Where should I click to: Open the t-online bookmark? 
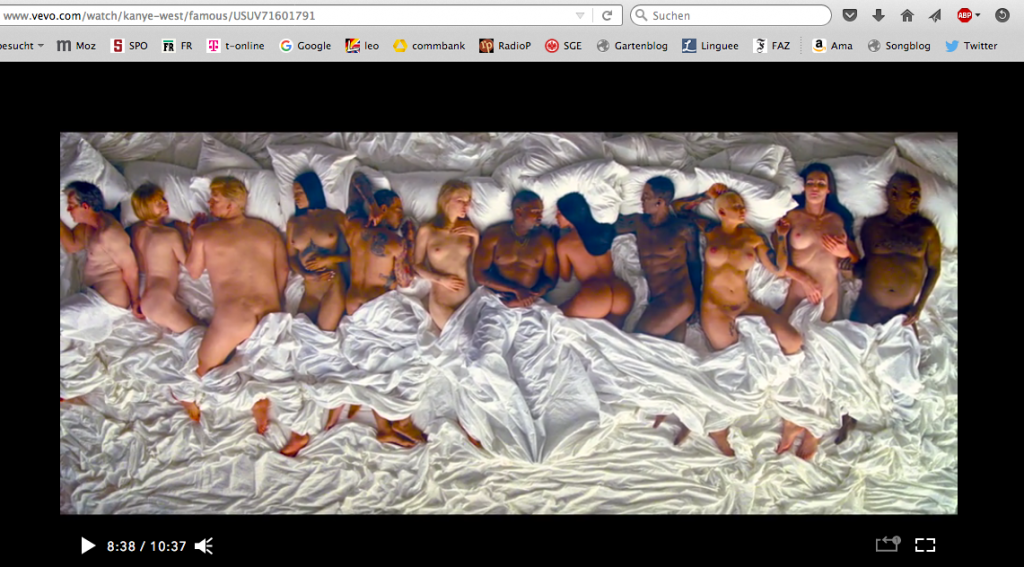[236, 46]
